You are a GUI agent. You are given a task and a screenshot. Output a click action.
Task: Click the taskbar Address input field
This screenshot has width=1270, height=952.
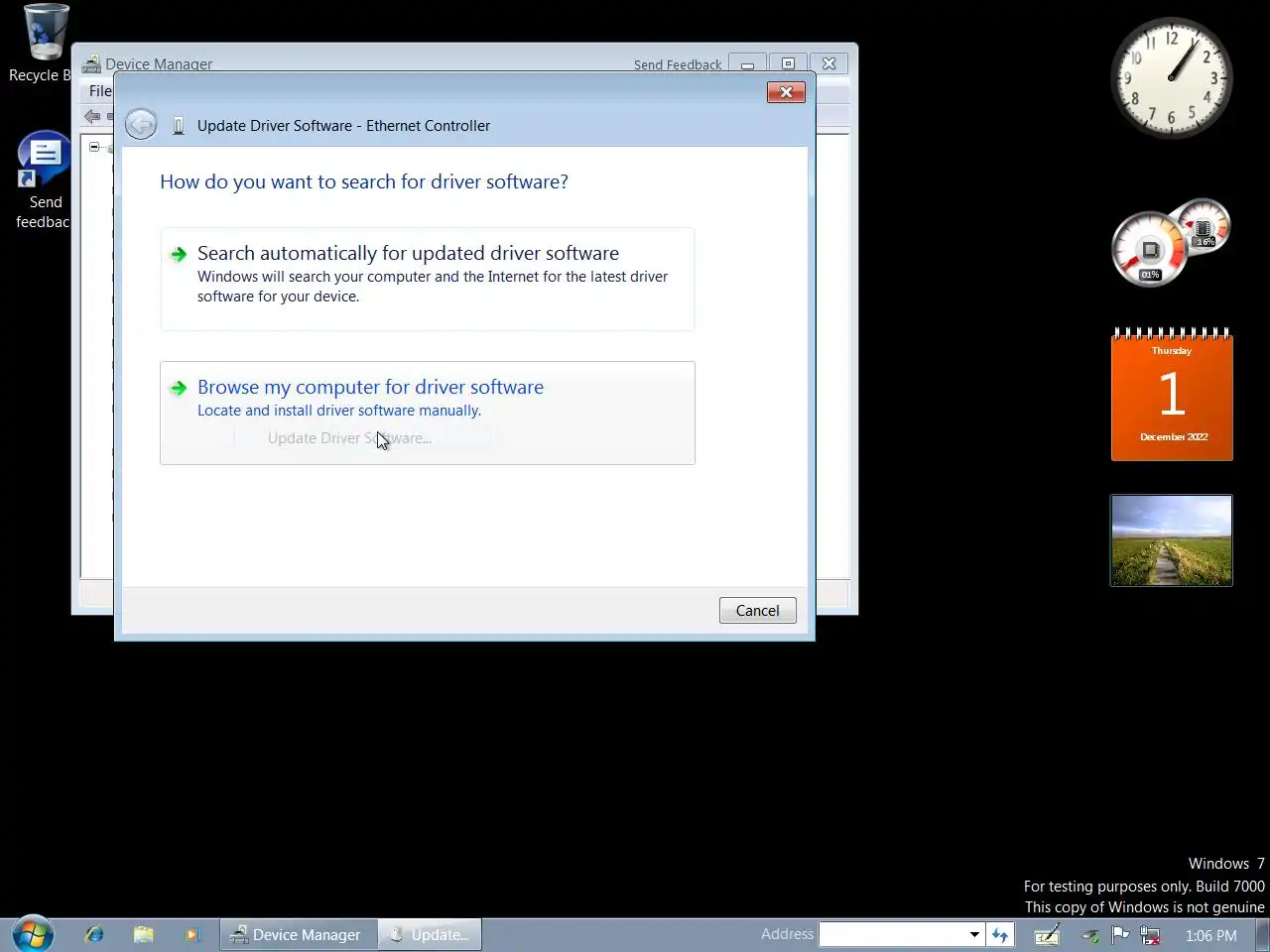click(x=893, y=934)
